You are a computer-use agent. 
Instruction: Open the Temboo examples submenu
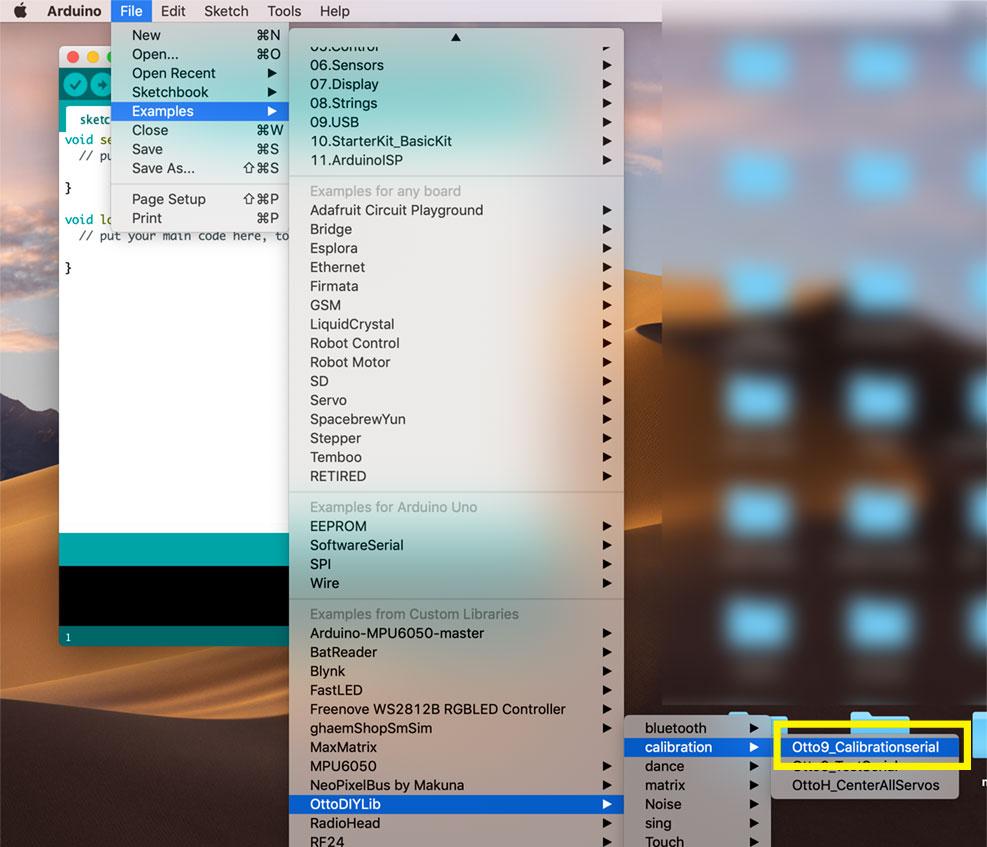pos(456,457)
